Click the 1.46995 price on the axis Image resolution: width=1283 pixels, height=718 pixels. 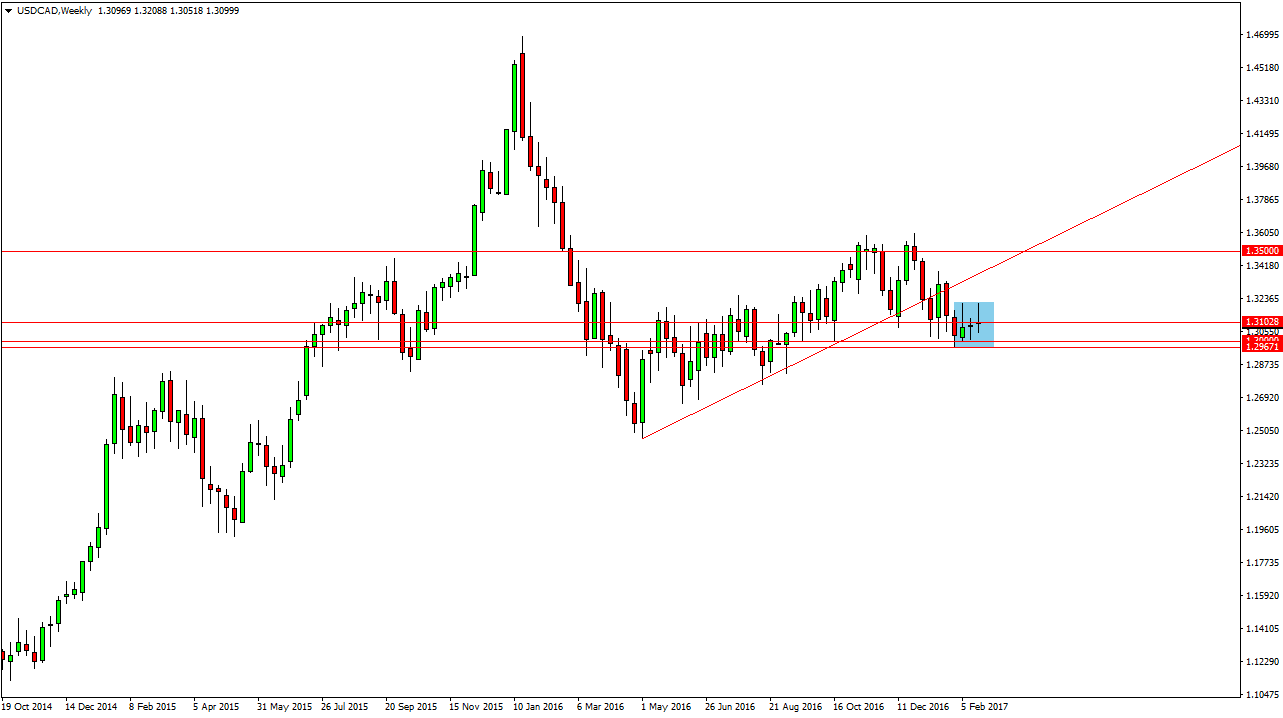click(1260, 35)
